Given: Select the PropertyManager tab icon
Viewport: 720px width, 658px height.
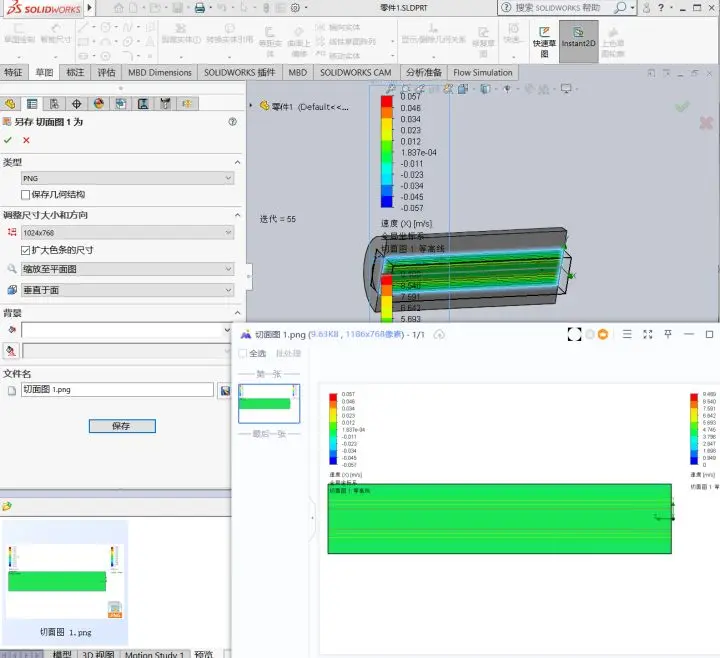Looking at the screenshot, I should 32,104.
